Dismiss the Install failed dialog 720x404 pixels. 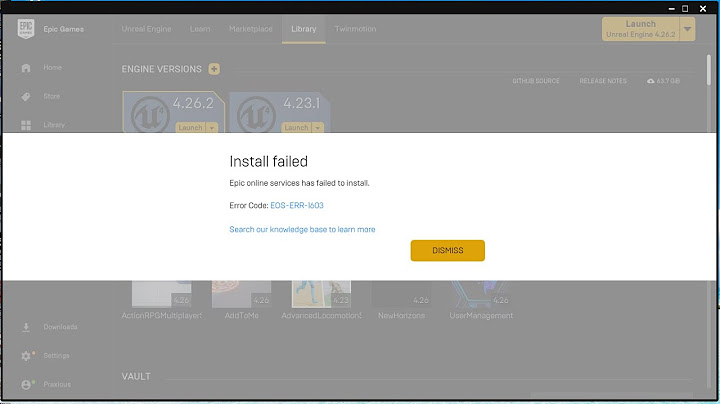(448, 251)
